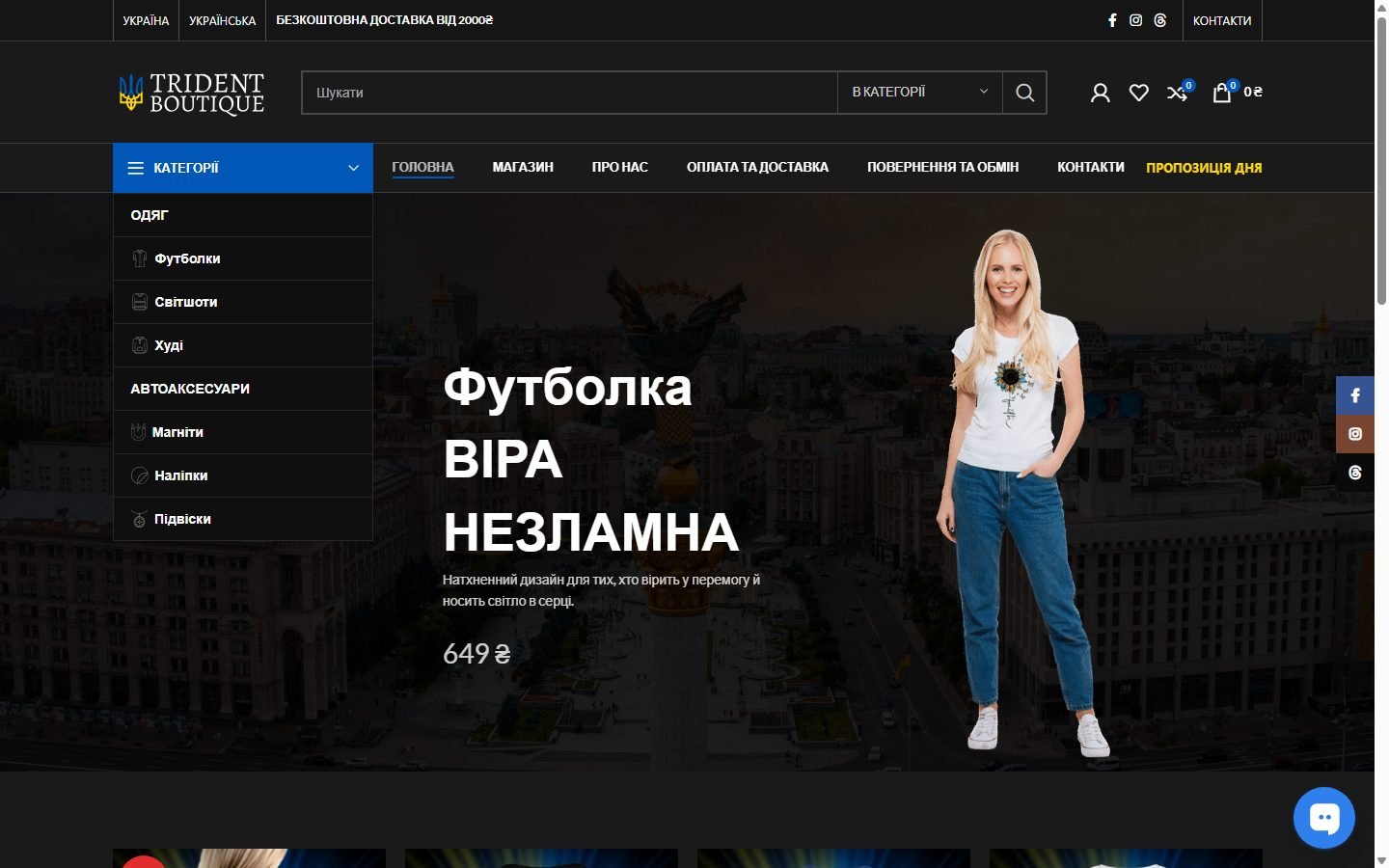
Task: Open Threads icon in top bar
Action: (1160, 20)
